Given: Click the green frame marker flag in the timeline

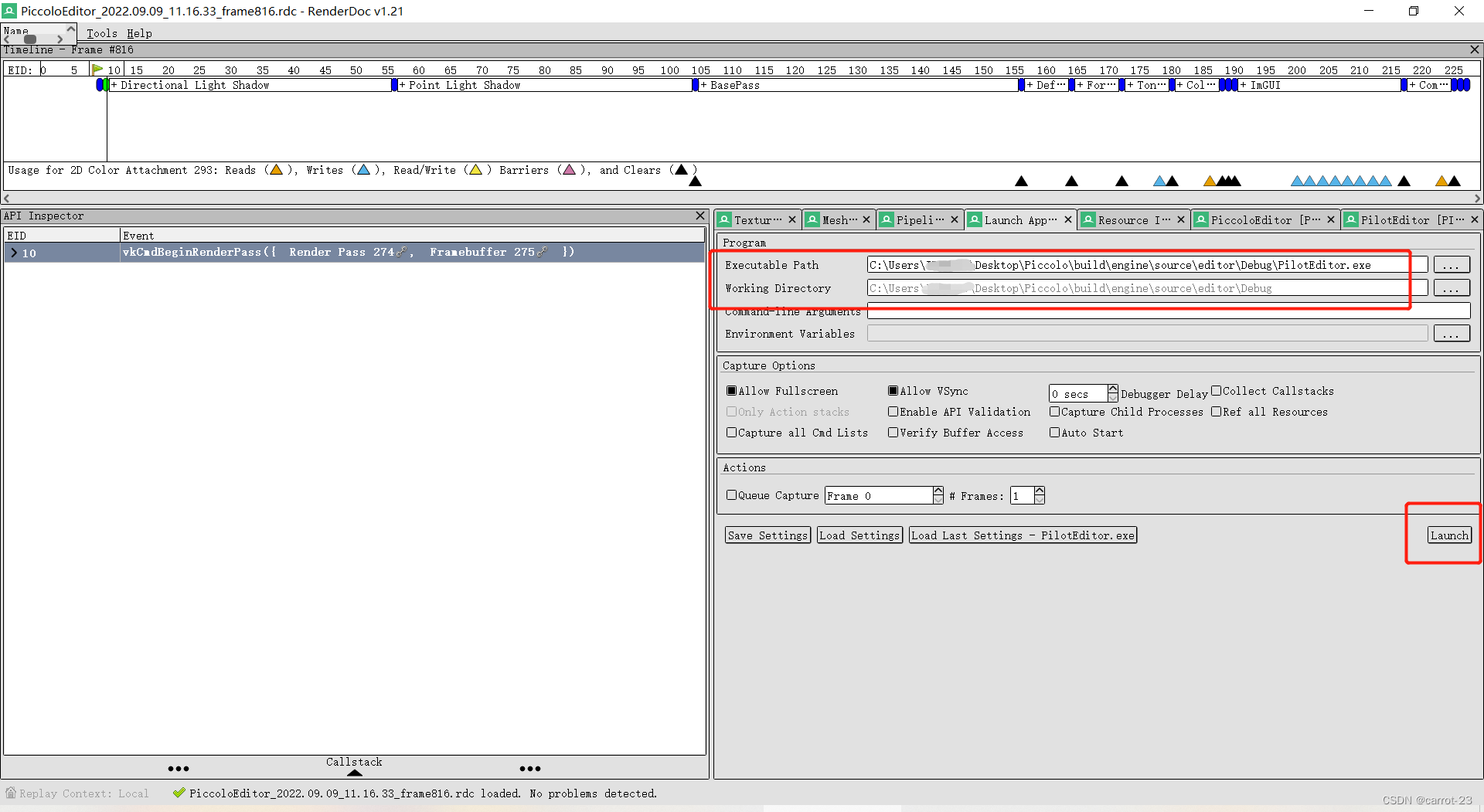Looking at the screenshot, I should tap(98, 69).
